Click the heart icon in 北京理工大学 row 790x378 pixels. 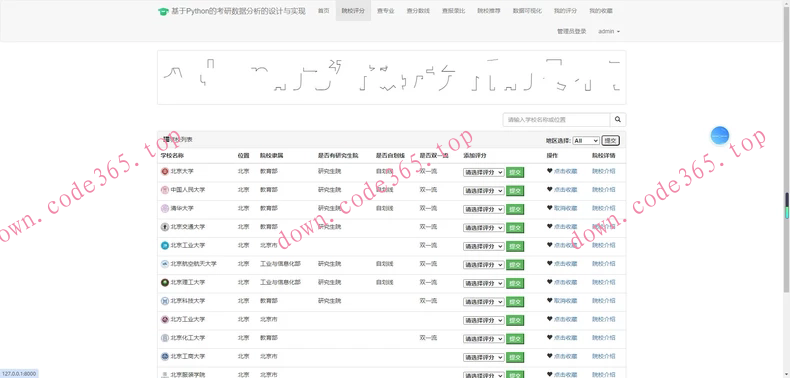pos(550,282)
